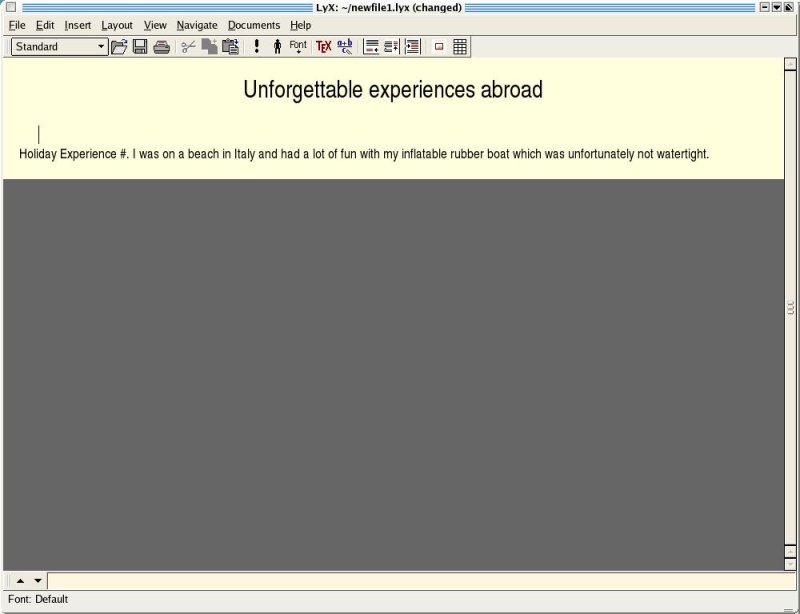Click the Paste clipboard icon
Screen dimensions: 800x614
pyautogui.click(x=230, y=46)
